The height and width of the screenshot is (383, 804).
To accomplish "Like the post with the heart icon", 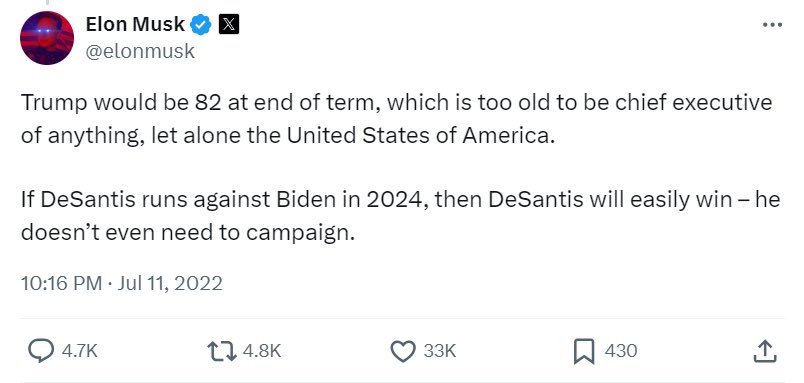I will [404, 351].
